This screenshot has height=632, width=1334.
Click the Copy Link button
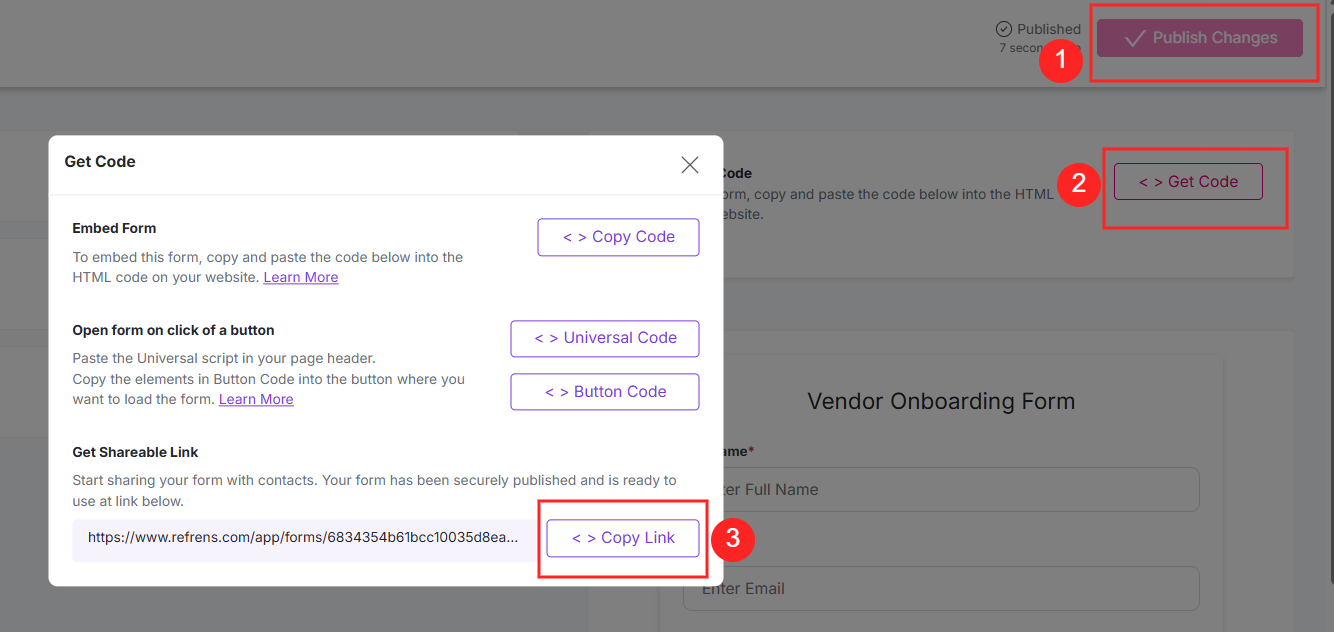tap(623, 538)
